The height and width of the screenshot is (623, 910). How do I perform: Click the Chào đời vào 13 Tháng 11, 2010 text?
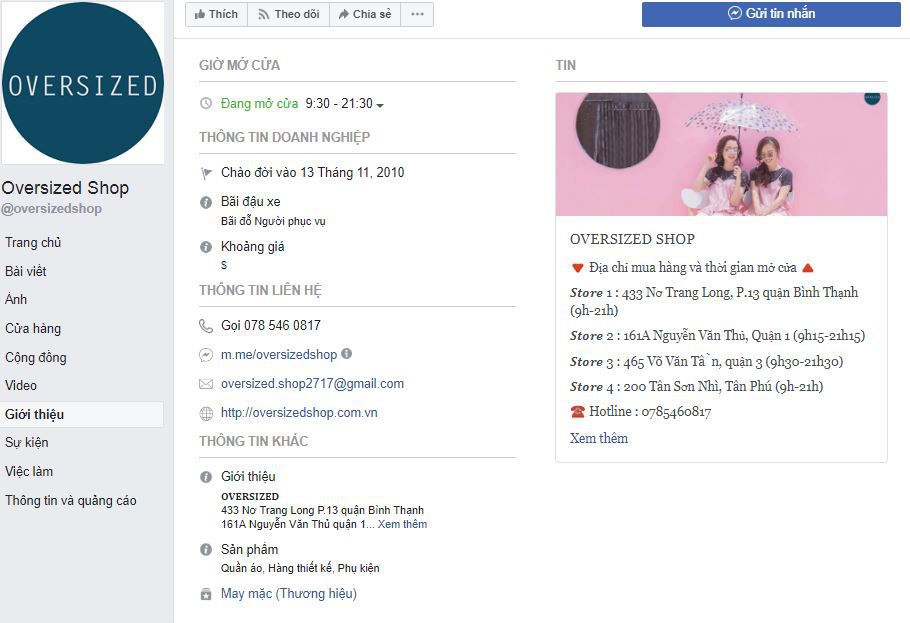312,172
